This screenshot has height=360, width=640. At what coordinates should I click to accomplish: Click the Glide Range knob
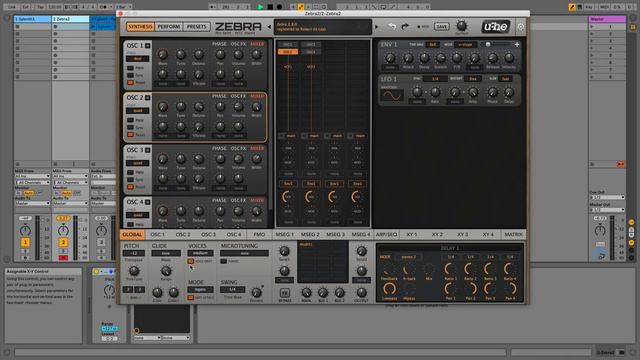(x=166, y=271)
